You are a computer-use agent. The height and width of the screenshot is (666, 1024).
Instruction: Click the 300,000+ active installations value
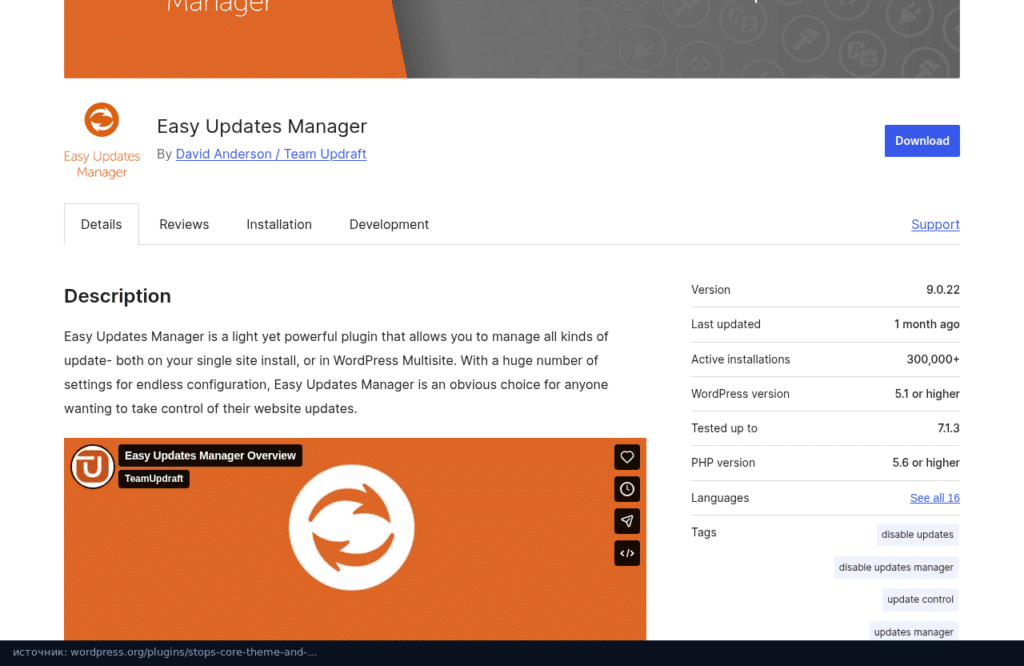[933, 360]
